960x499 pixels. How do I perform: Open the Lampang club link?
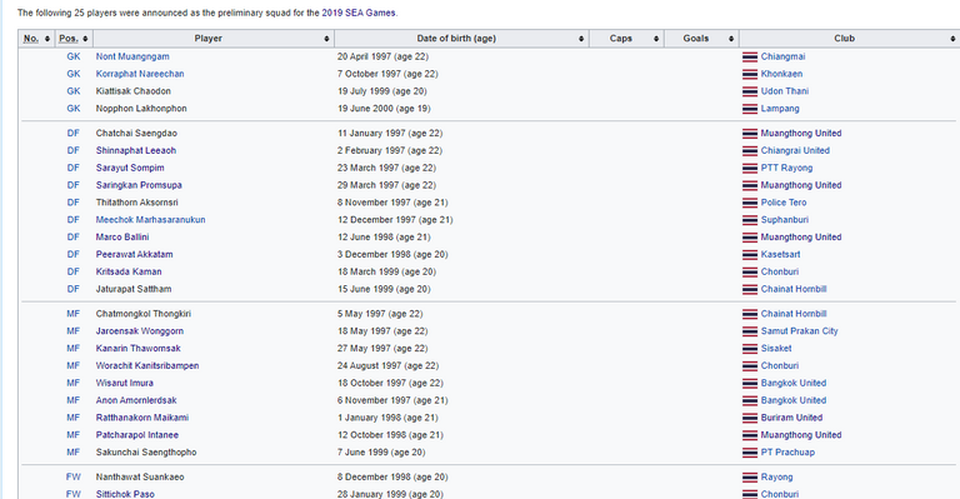[780, 108]
